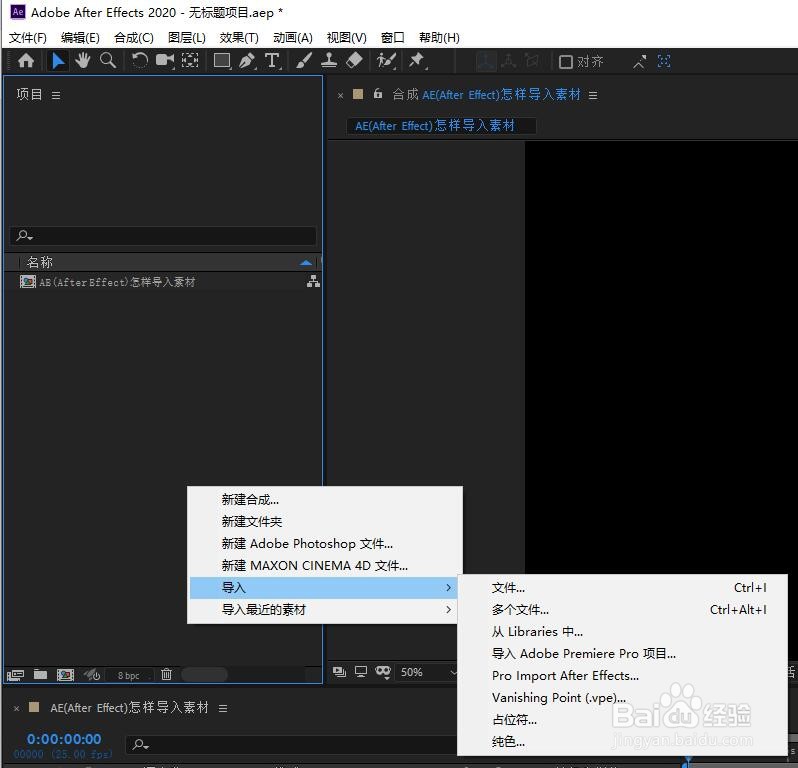Open the 合成(C) menu
798x768 pixels.
[134, 38]
